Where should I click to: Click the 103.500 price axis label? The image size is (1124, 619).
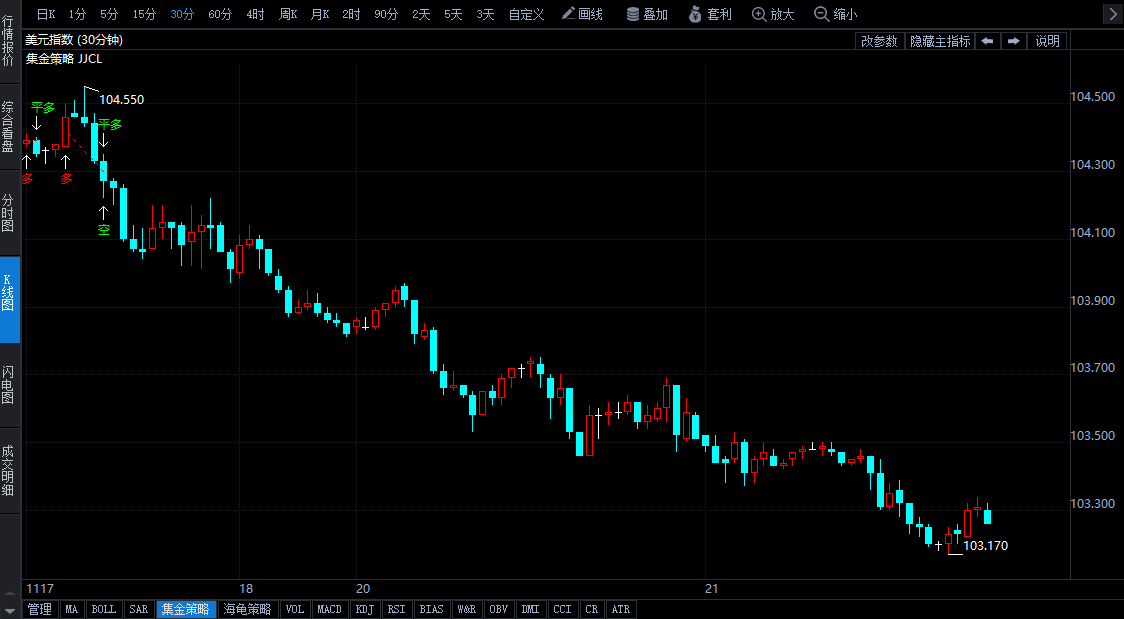1092,436
